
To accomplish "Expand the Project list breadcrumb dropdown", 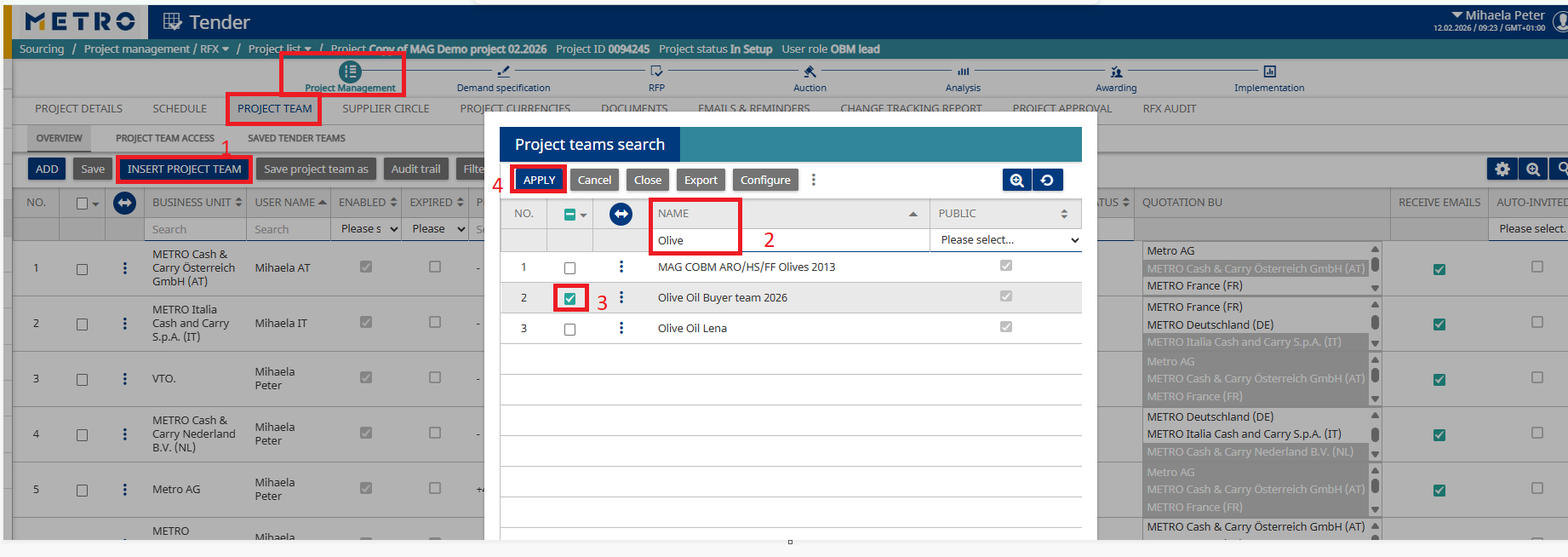I will [x=307, y=49].
